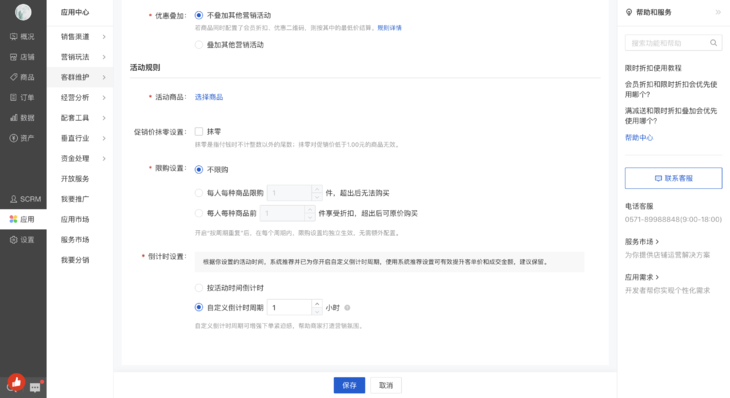Select 按活动时间倒计时 radio option
The image size is (730, 398).
(x=199, y=288)
